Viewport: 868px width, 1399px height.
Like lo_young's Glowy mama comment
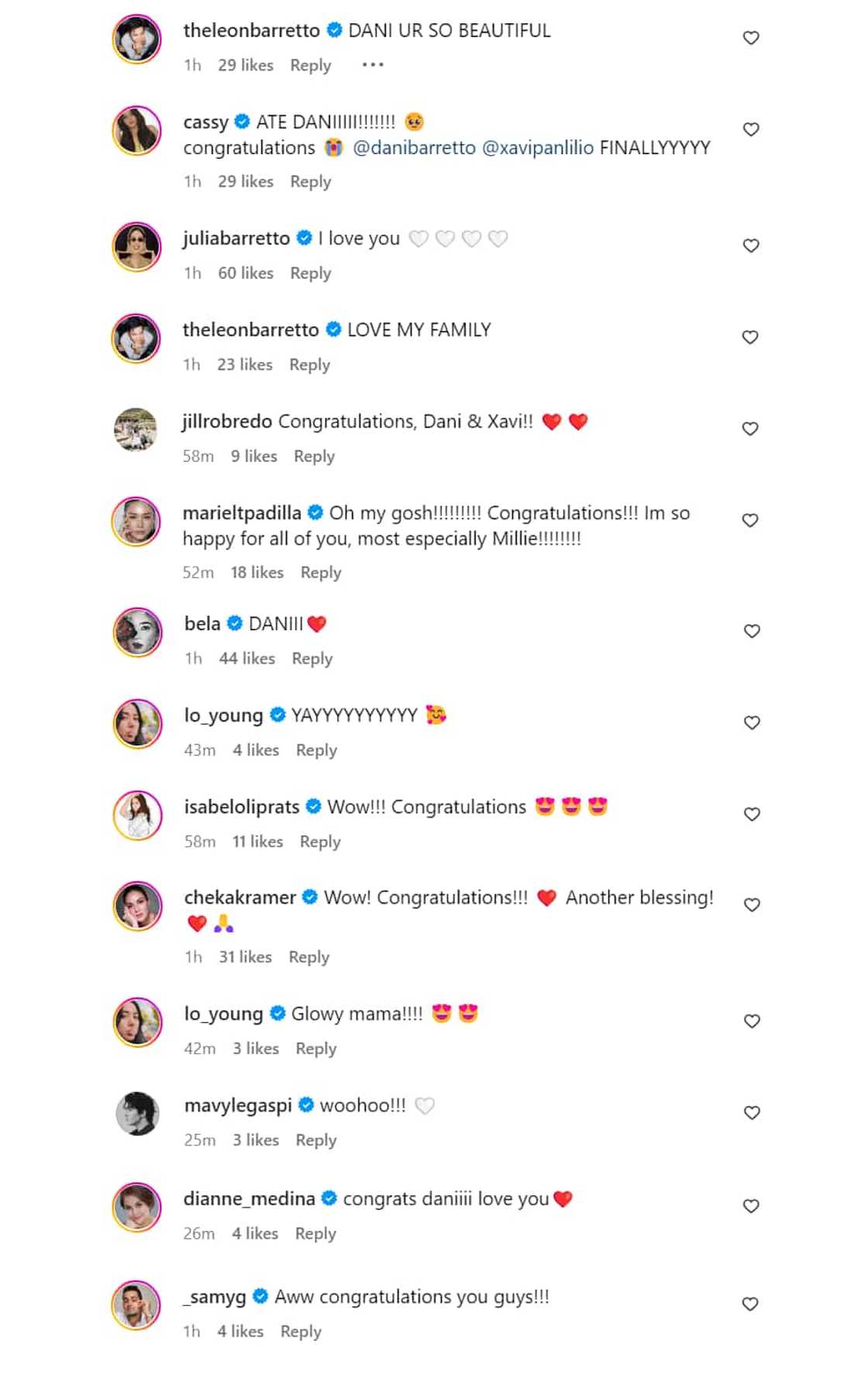coord(752,1021)
